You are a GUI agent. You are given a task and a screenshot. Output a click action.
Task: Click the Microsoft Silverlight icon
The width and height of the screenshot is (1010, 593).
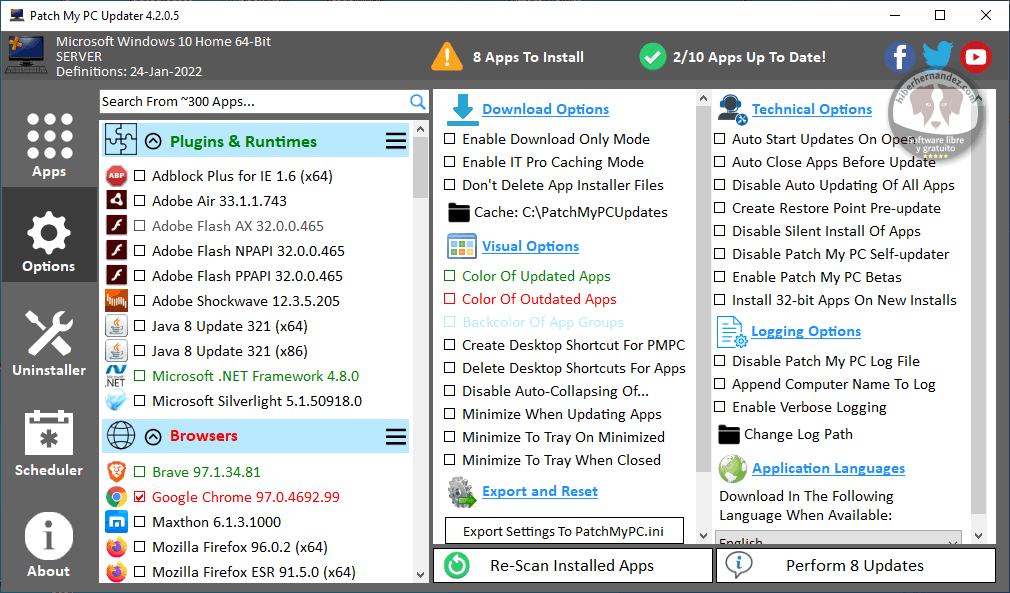[x=116, y=401]
